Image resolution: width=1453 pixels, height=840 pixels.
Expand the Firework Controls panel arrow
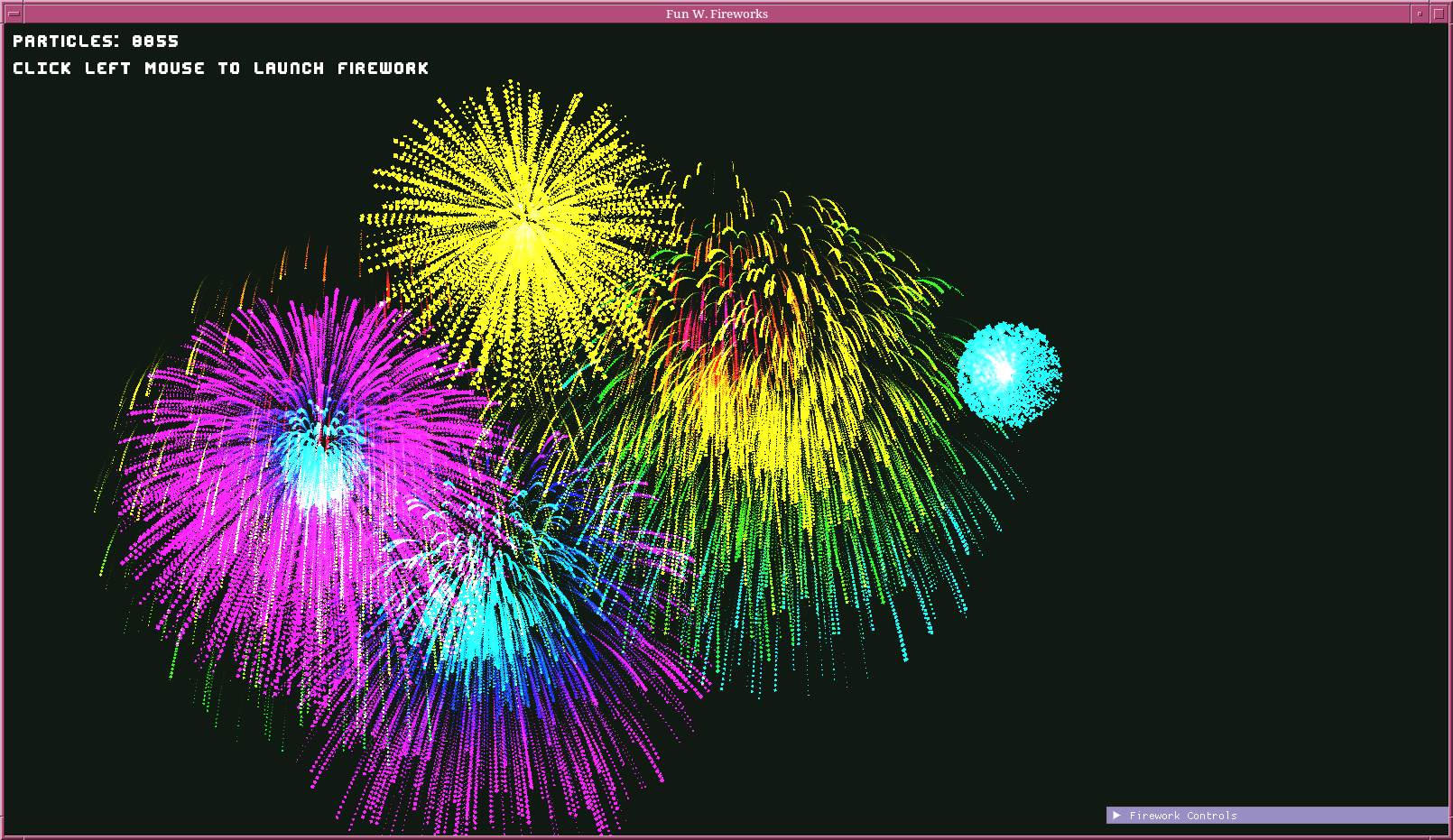[x=1116, y=816]
